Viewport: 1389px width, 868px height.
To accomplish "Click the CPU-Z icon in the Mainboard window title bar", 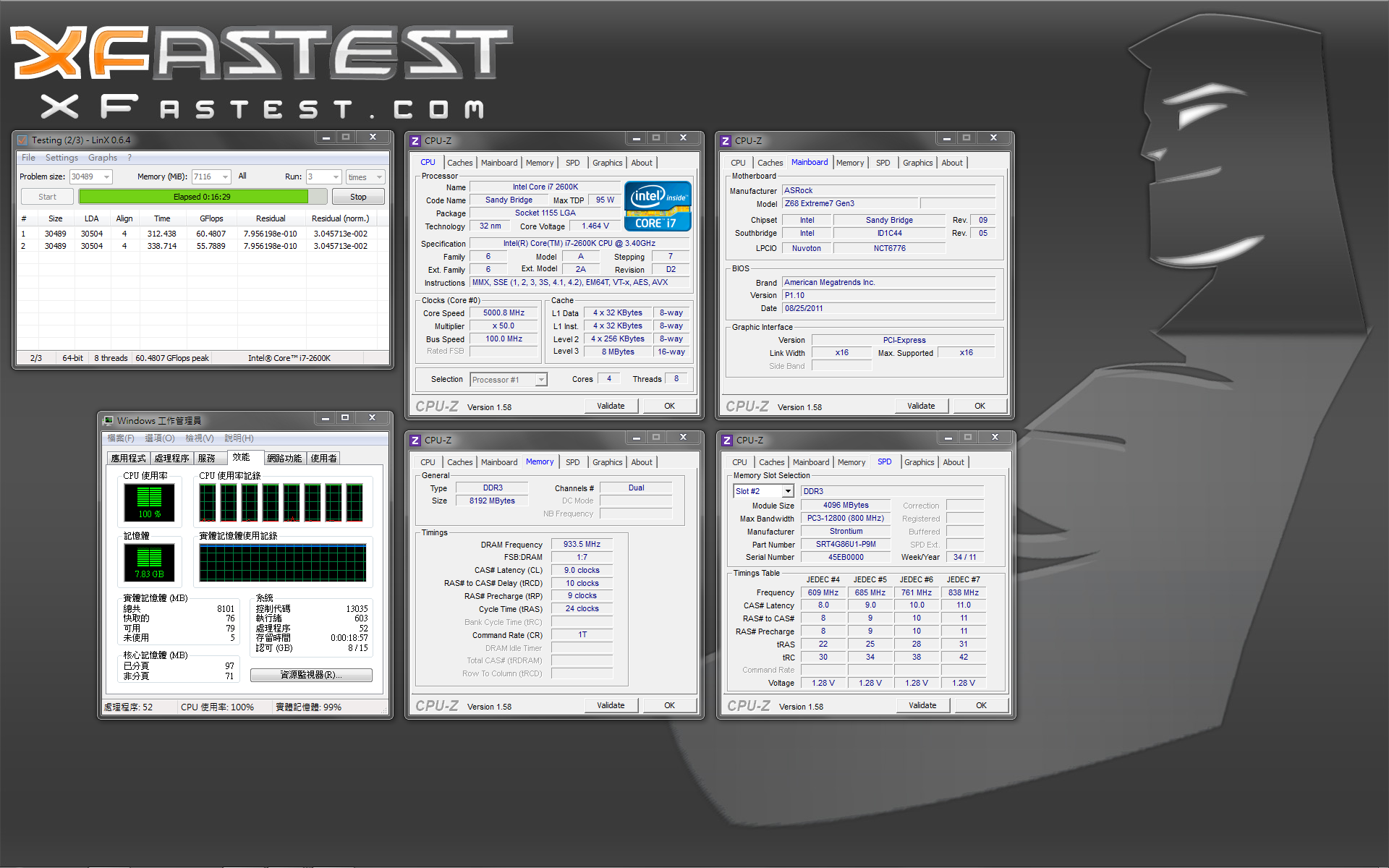I will [726, 141].
